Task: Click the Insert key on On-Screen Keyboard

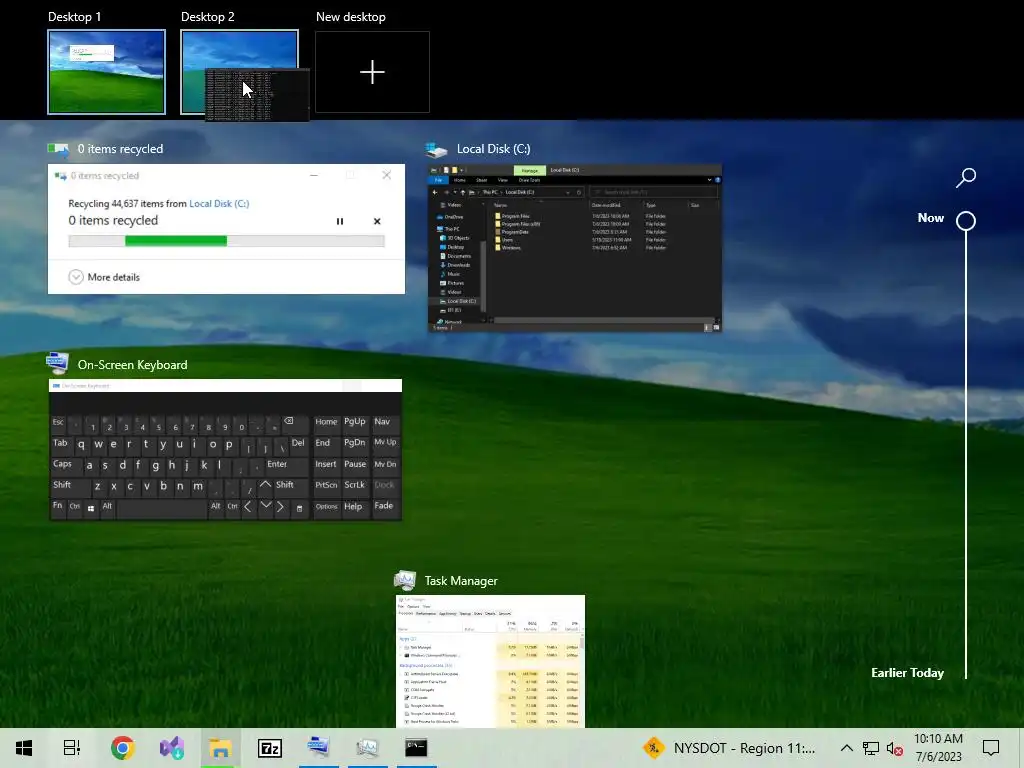Action: point(326,466)
